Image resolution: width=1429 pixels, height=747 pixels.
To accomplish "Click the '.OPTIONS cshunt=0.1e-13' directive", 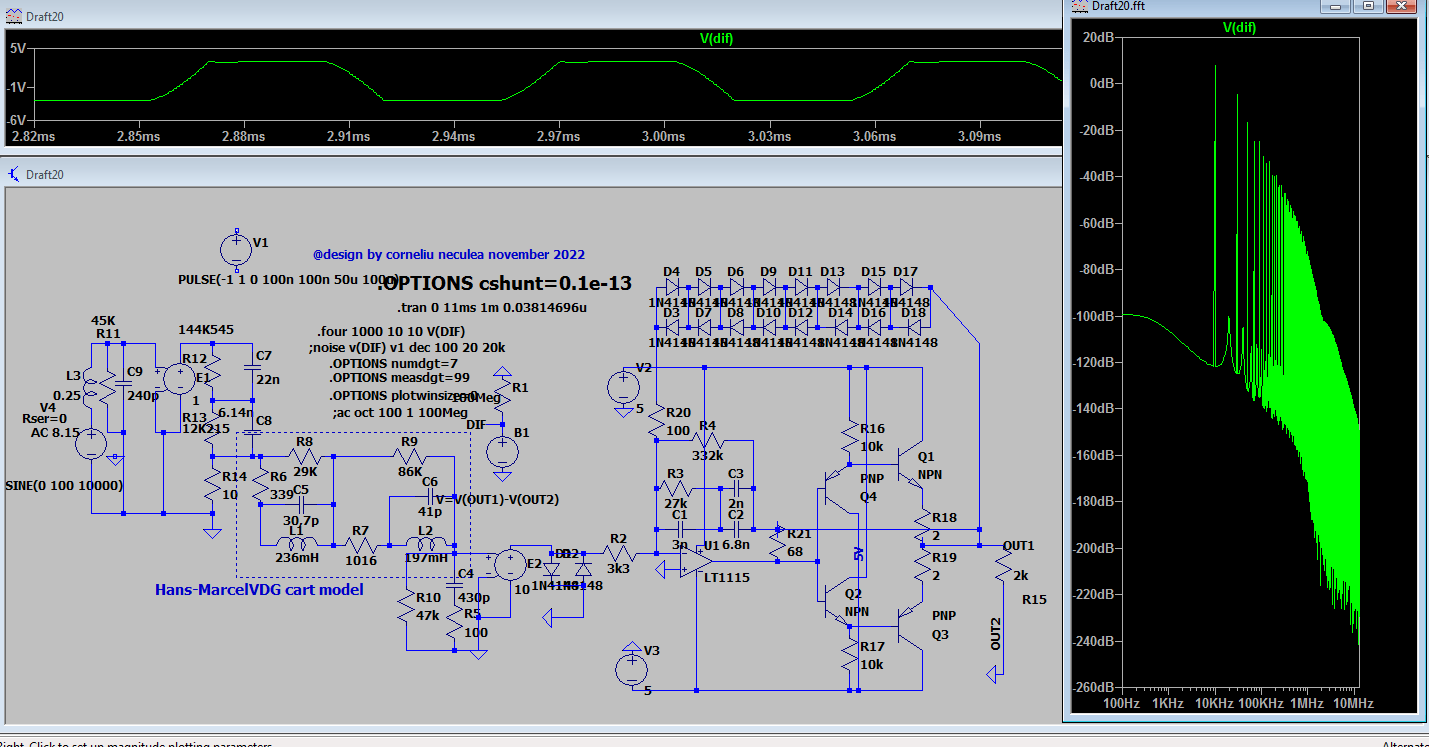I will [x=503, y=283].
